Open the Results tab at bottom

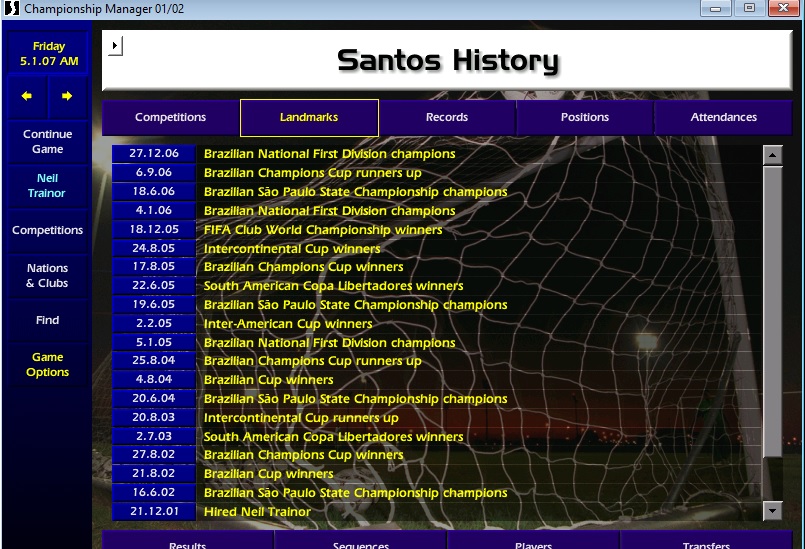(x=187, y=540)
